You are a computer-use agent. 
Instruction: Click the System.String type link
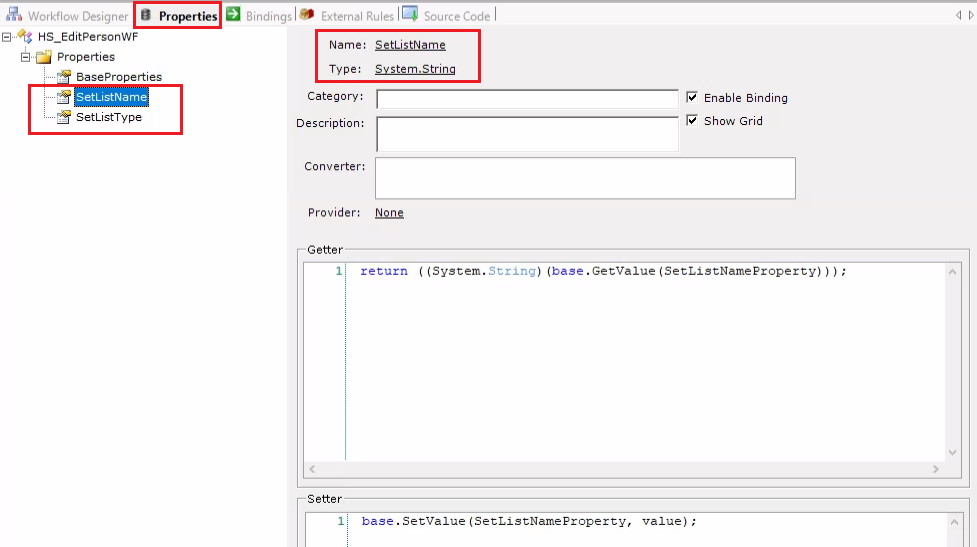point(415,69)
